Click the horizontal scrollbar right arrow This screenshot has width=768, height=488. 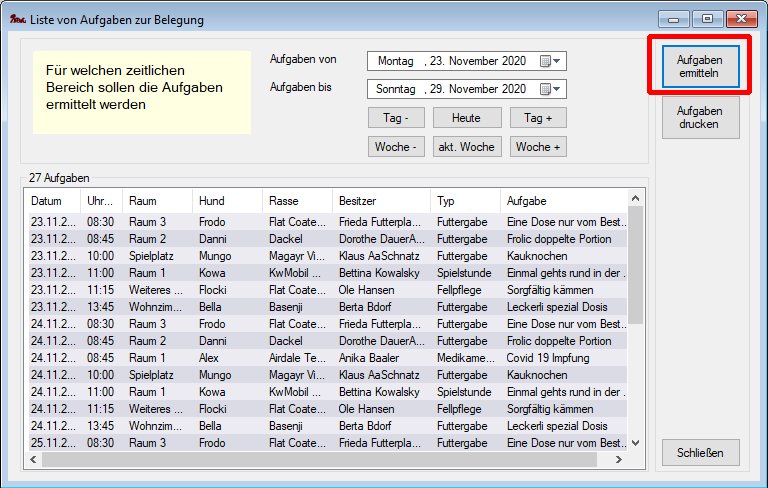[x=620, y=459]
